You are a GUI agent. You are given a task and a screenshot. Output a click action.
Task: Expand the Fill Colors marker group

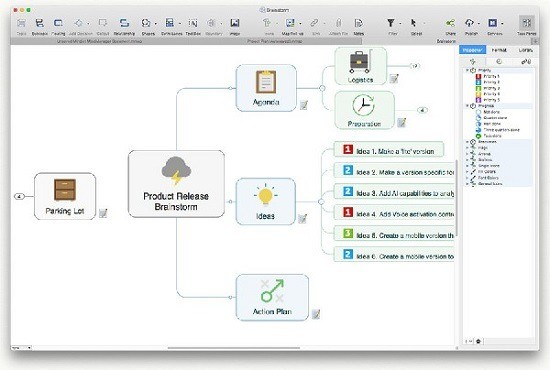[468, 172]
